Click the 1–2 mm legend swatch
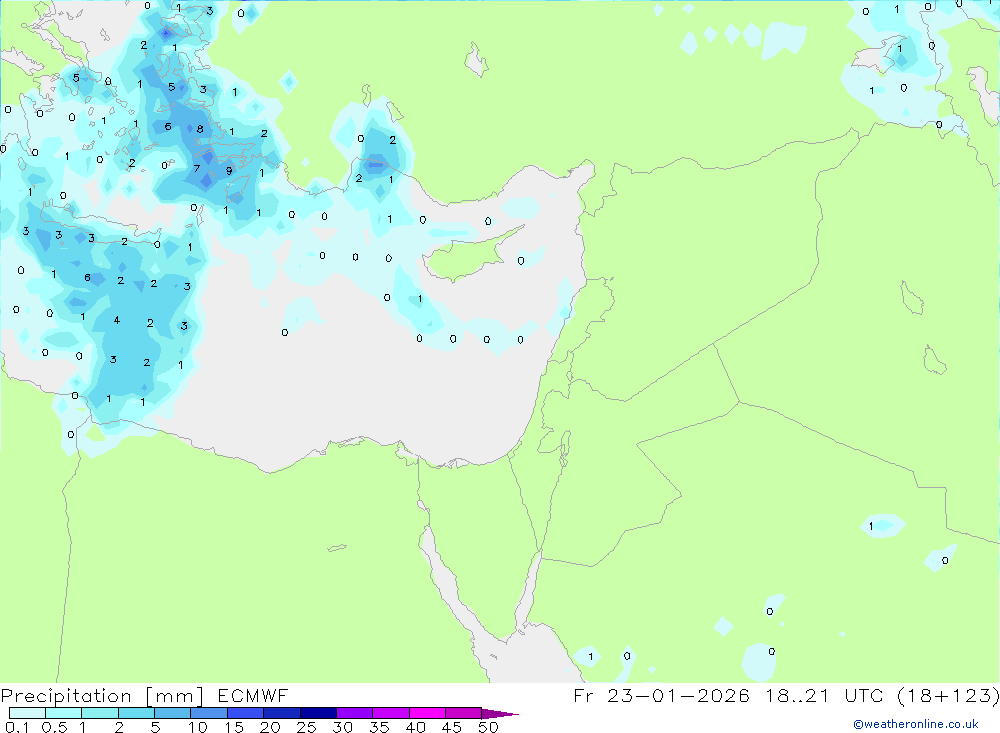The width and height of the screenshot is (1000, 733). tap(100, 713)
